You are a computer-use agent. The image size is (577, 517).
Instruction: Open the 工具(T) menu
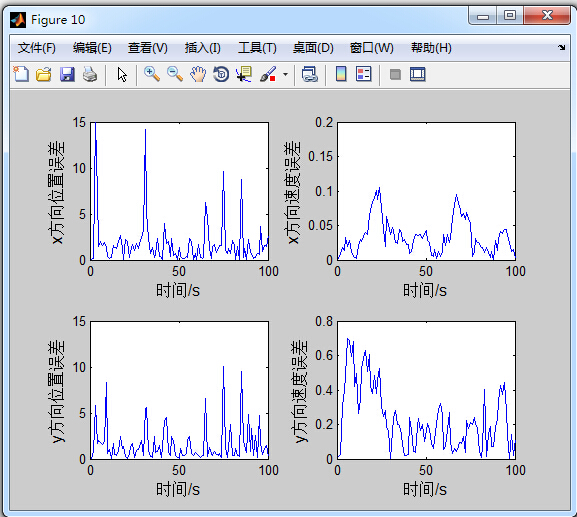tap(257, 48)
